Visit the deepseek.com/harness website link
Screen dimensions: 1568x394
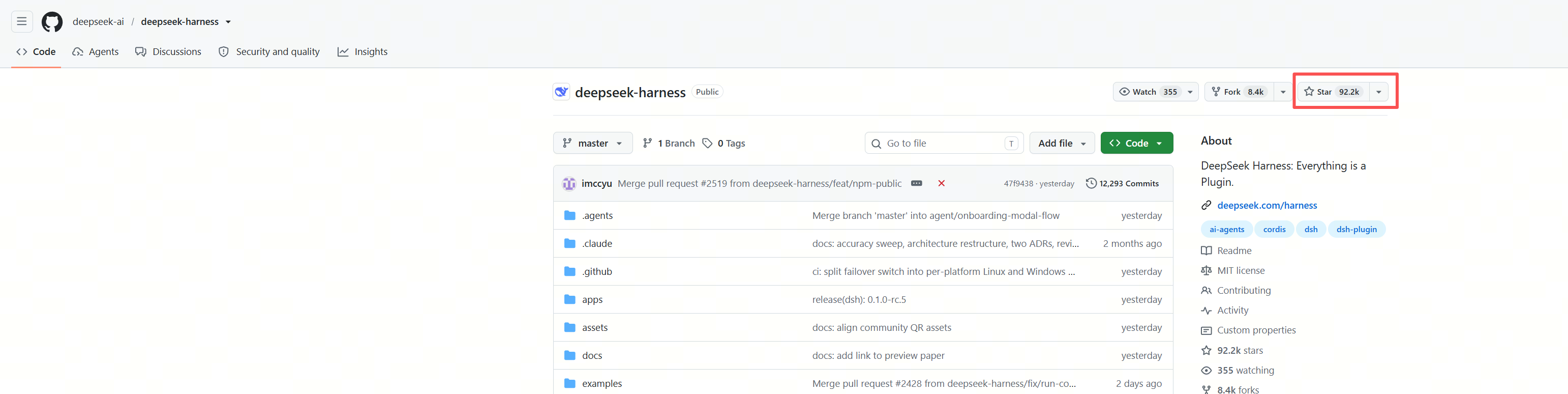(x=1267, y=206)
